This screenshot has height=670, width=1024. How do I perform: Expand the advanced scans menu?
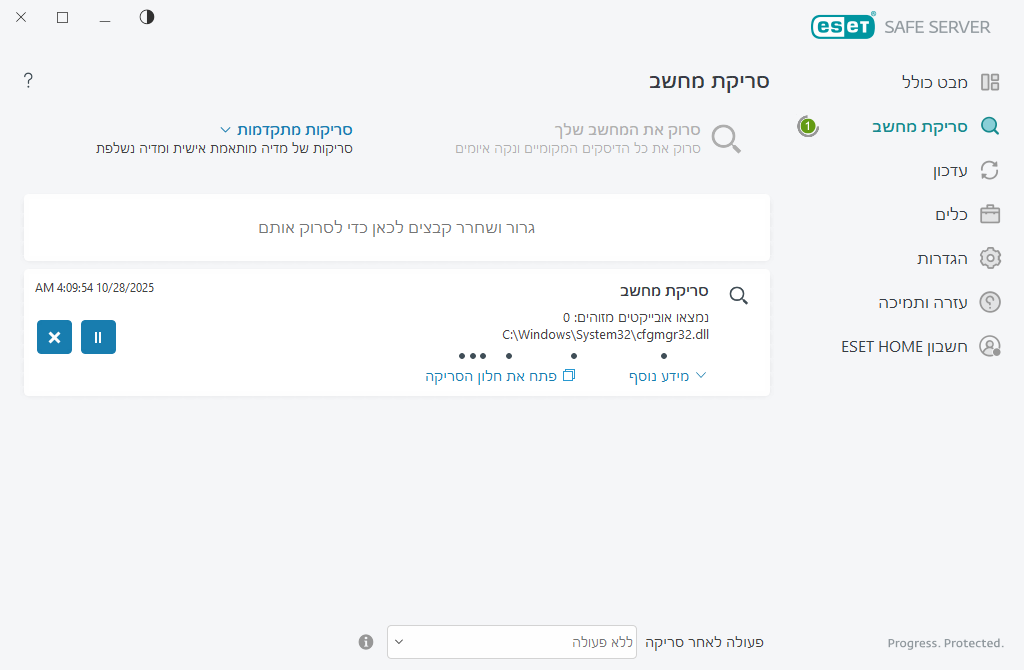click(x=287, y=130)
